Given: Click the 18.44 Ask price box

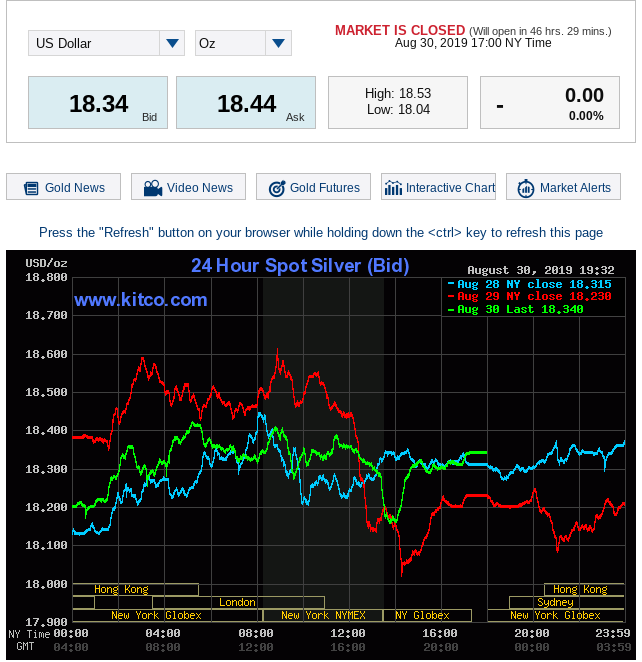Looking at the screenshot, I should [246, 103].
